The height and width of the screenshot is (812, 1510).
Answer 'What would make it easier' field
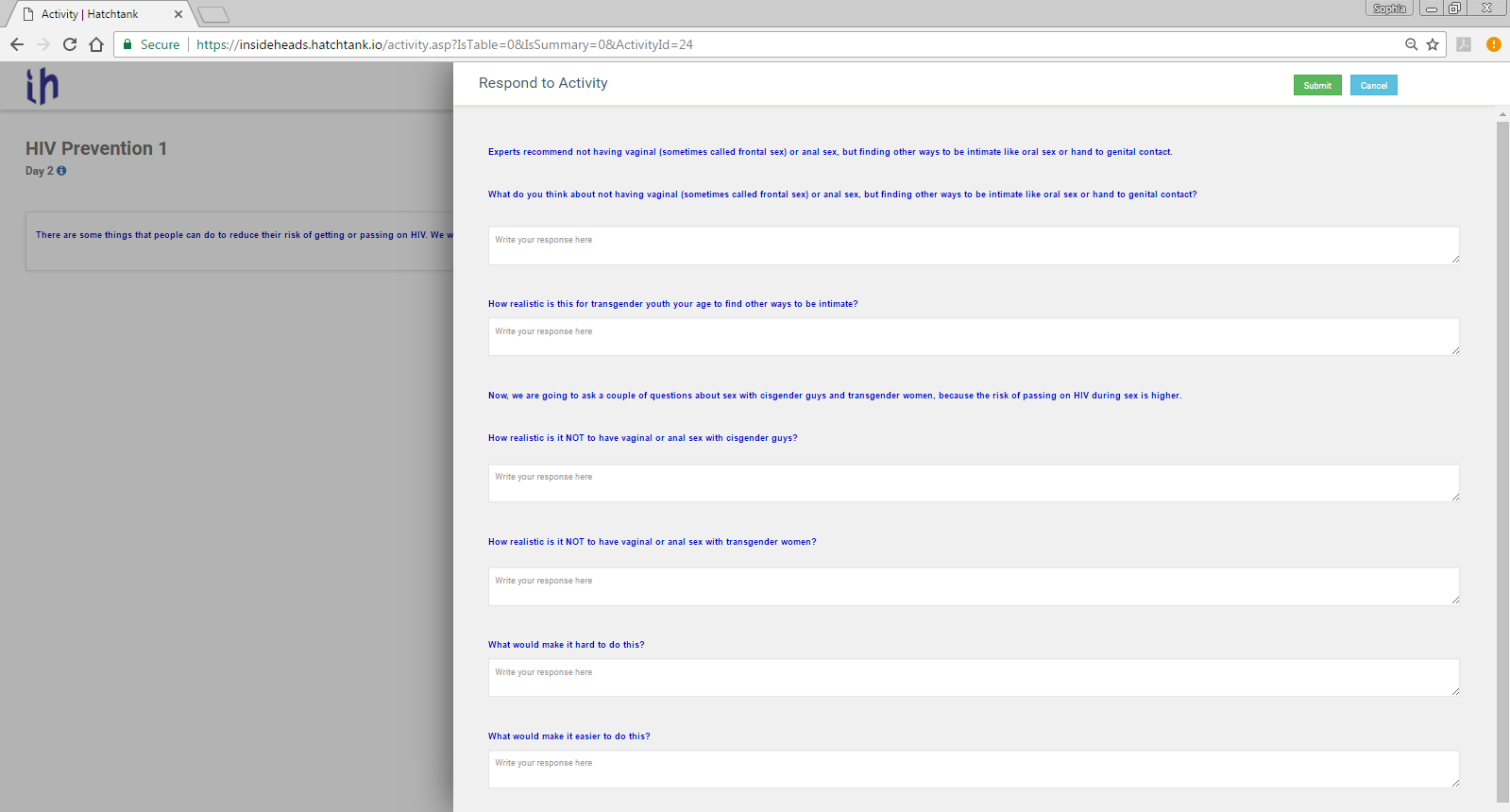pyautogui.click(x=974, y=770)
